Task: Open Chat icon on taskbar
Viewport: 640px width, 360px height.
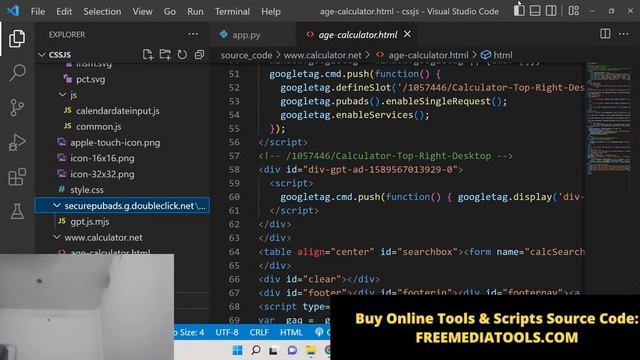Action: point(292,350)
